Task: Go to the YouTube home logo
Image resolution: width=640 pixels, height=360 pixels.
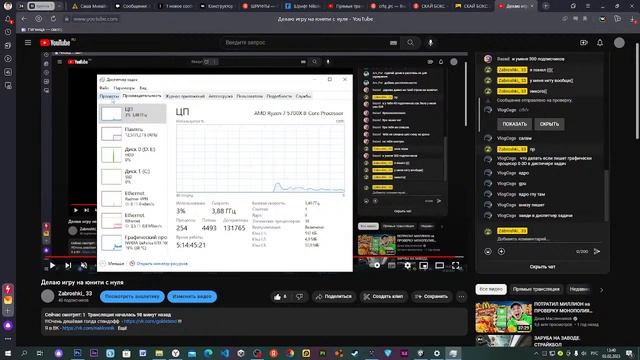Action: click(x=55, y=42)
